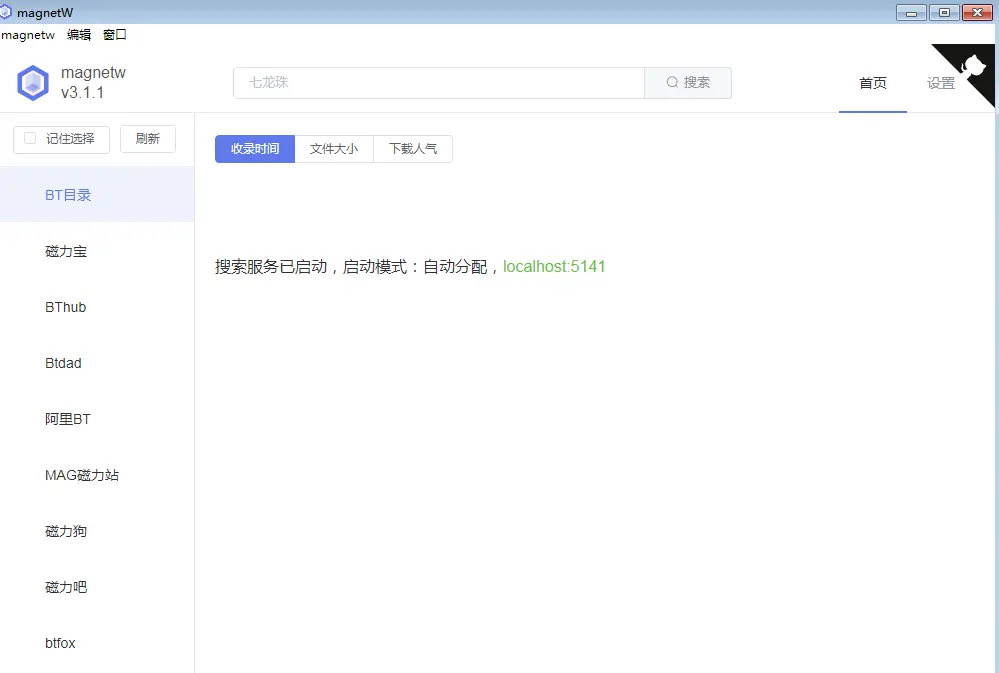Sort results by 下载人气
Screen dimensions: 999x673
click(413, 149)
